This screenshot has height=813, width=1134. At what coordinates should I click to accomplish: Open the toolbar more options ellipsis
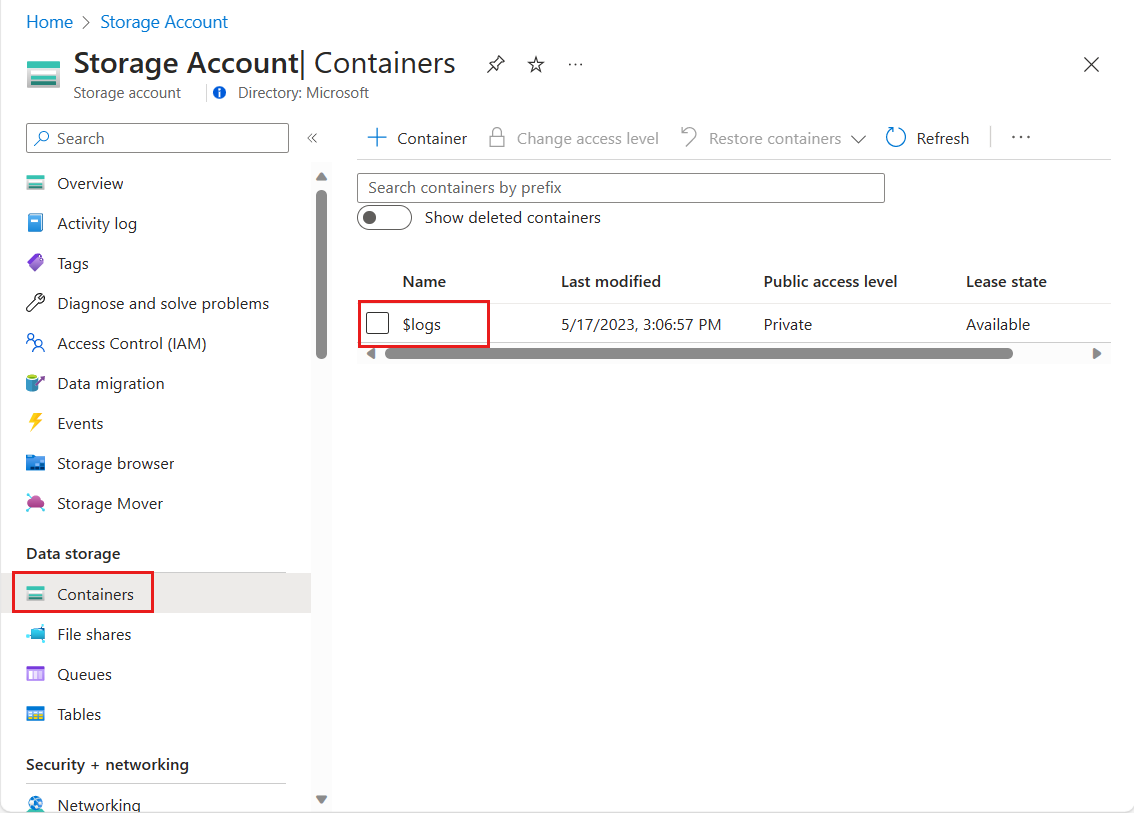pos(1020,138)
